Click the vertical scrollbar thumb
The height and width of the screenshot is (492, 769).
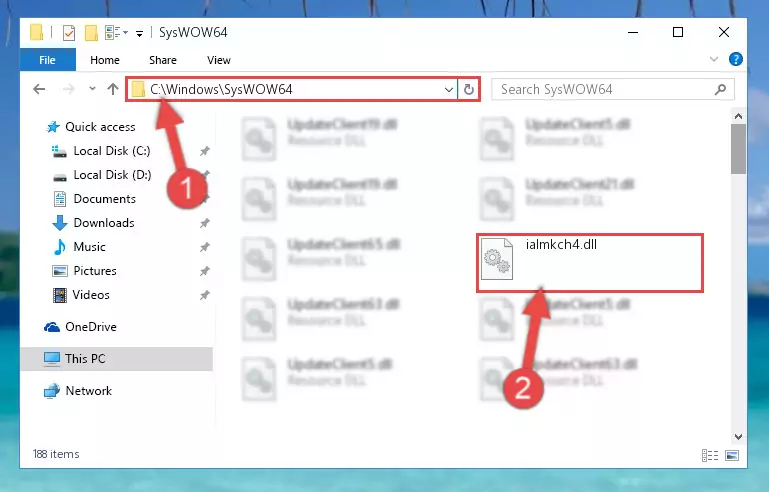pos(738,149)
